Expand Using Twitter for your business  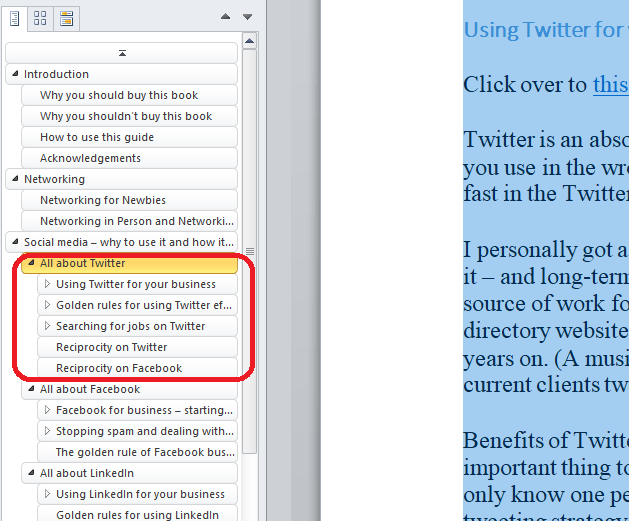click(x=47, y=285)
